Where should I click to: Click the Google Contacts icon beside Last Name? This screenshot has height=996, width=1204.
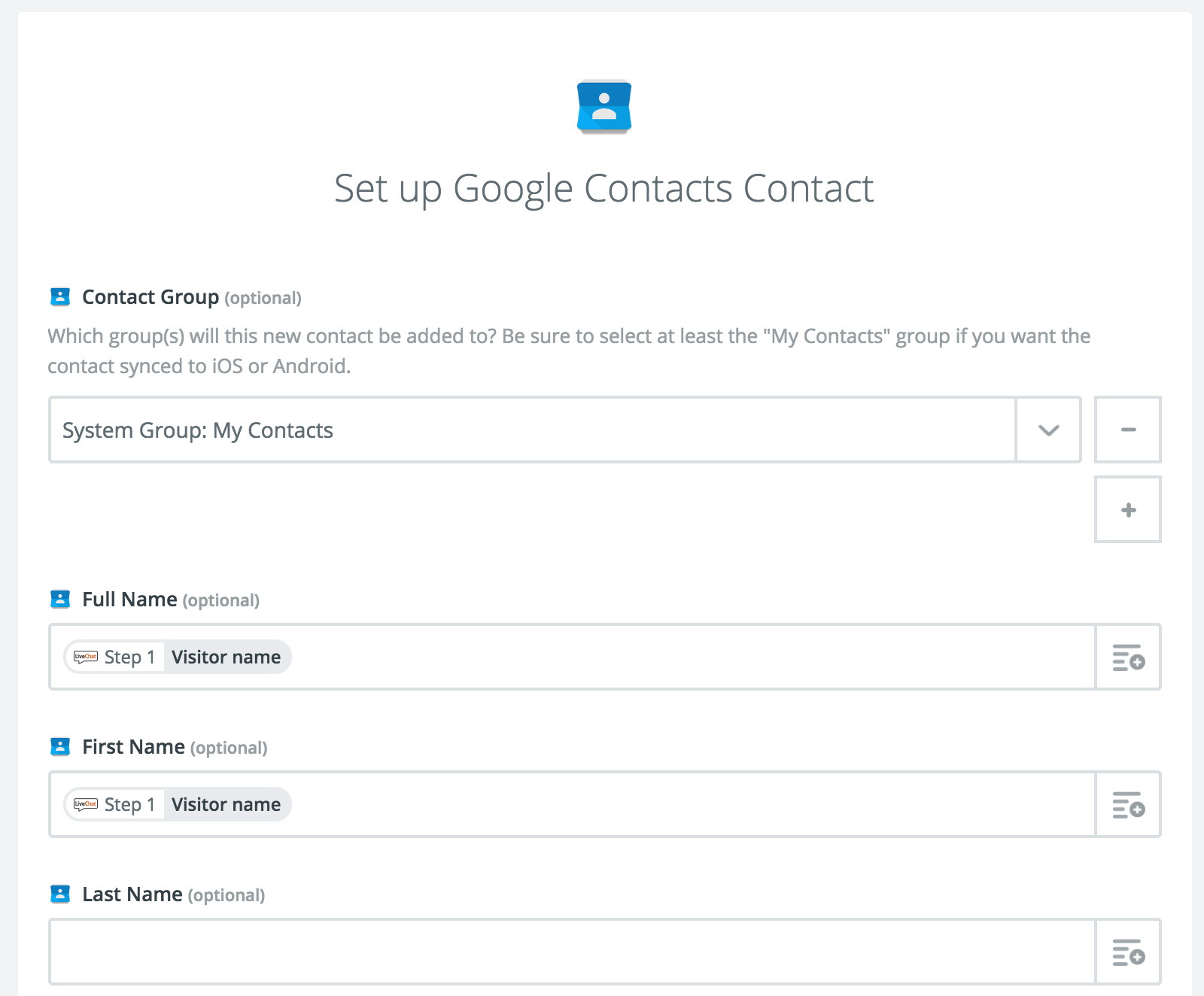(60, 894)
